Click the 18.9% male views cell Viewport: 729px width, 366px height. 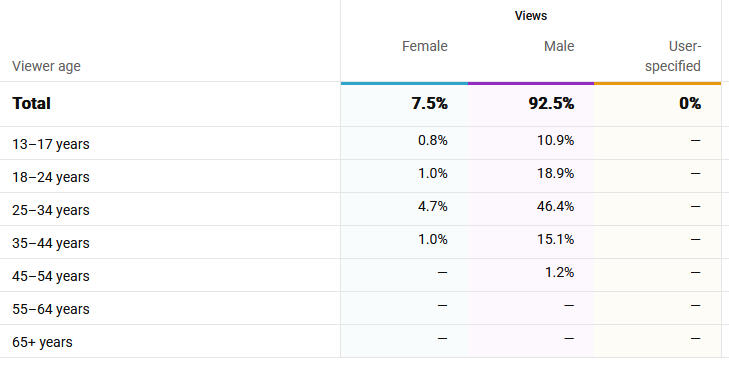pyautogui.click(x=555, y=173)
